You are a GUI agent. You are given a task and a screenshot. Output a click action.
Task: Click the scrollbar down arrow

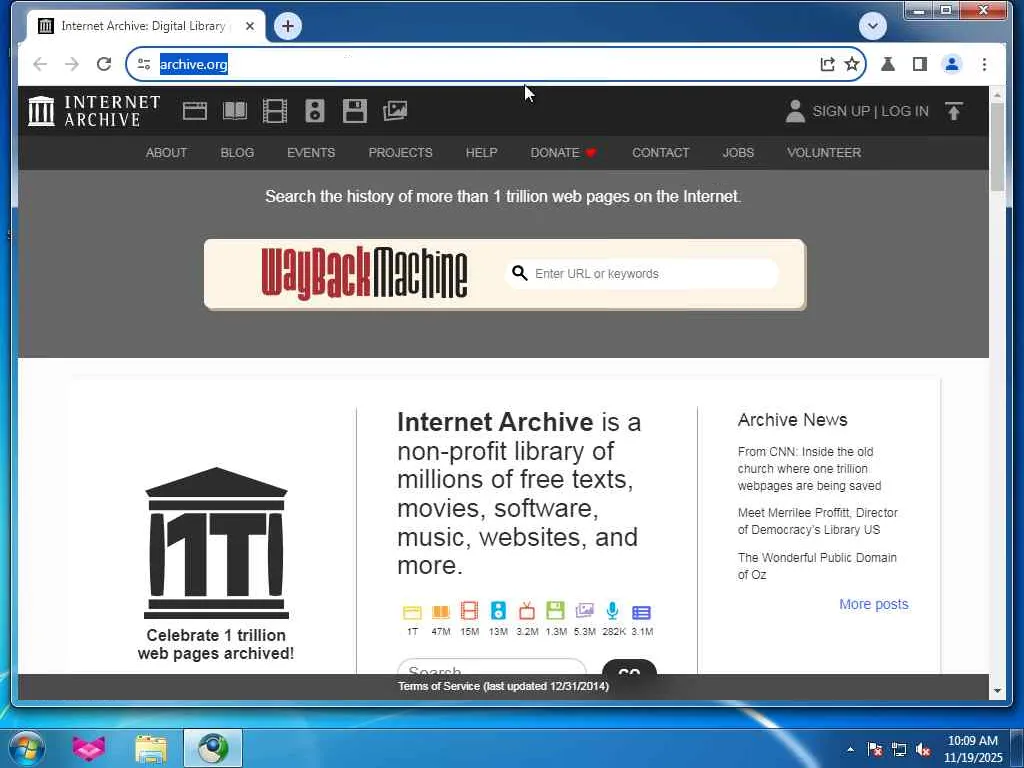tap(997, 690)
